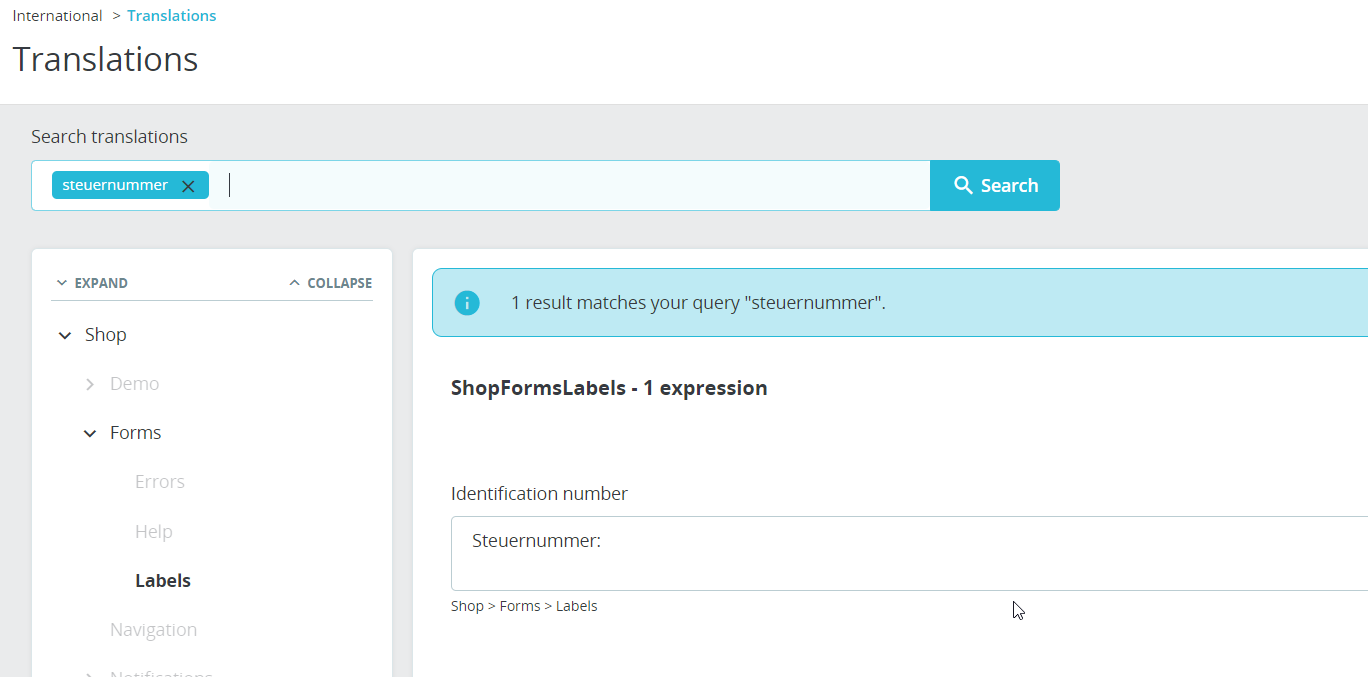This screenshot has width=1368, height=677.
Task: Open the Labels tree item
Action: (x=163, y=580)
